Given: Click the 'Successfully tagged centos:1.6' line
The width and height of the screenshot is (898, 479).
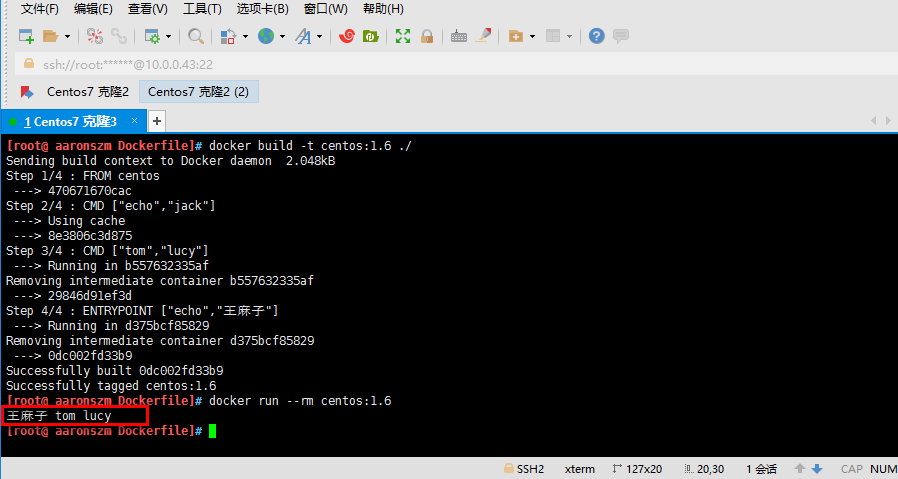Looking at the screenshot, I should (111, 386).
